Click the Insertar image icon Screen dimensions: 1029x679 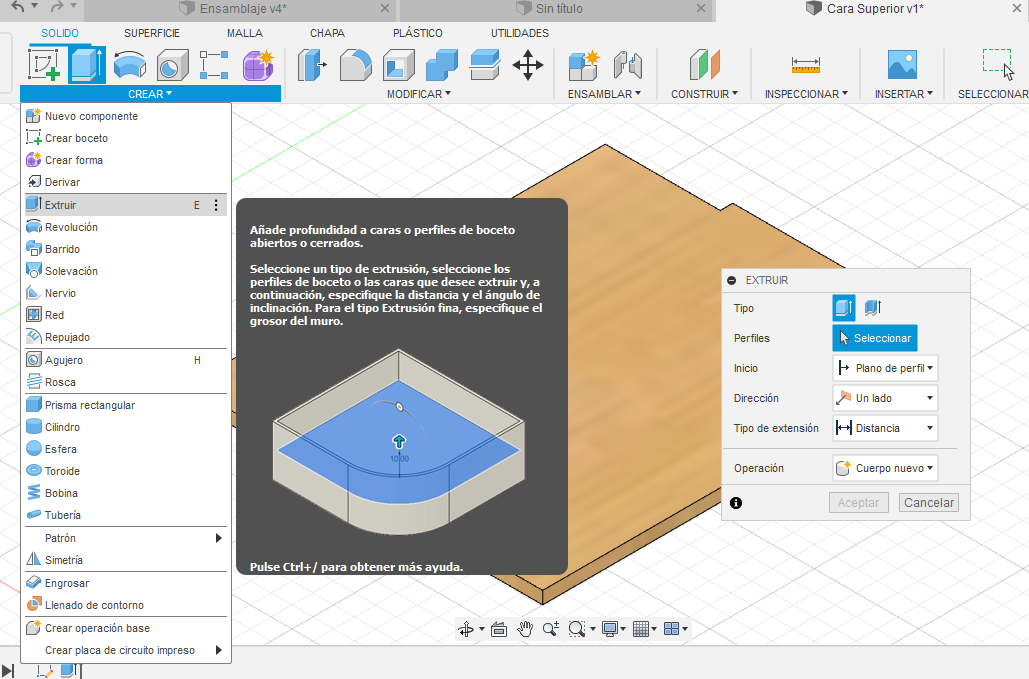(902, 65)
